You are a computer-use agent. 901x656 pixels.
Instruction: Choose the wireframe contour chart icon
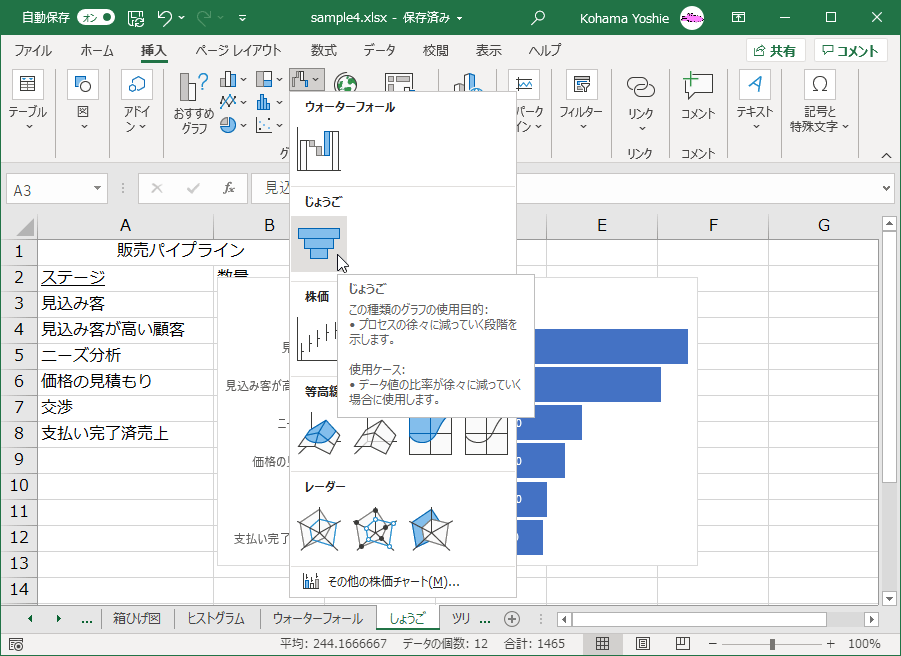click(x=486, y=435)
